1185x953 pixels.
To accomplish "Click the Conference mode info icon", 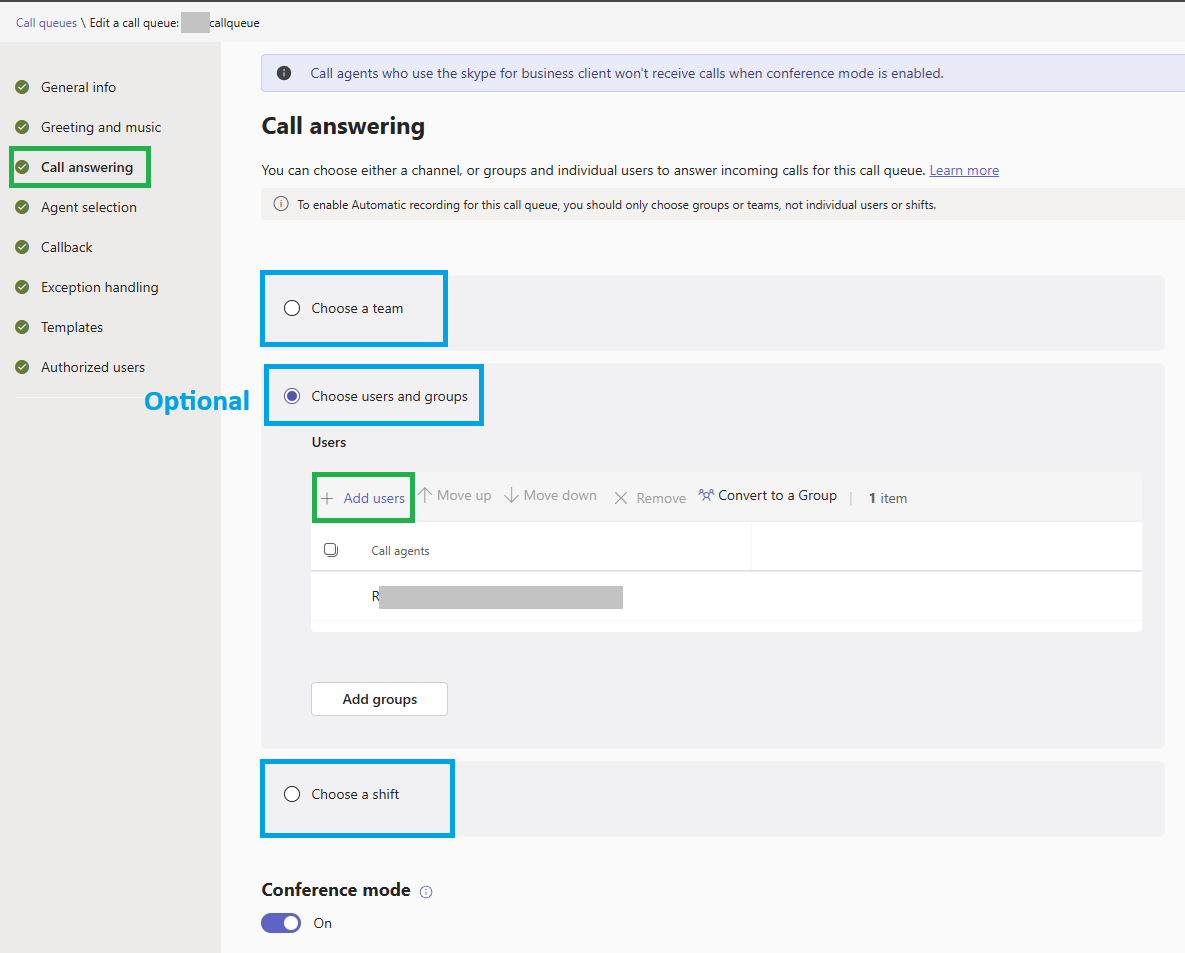I will (x=426, y=892).
